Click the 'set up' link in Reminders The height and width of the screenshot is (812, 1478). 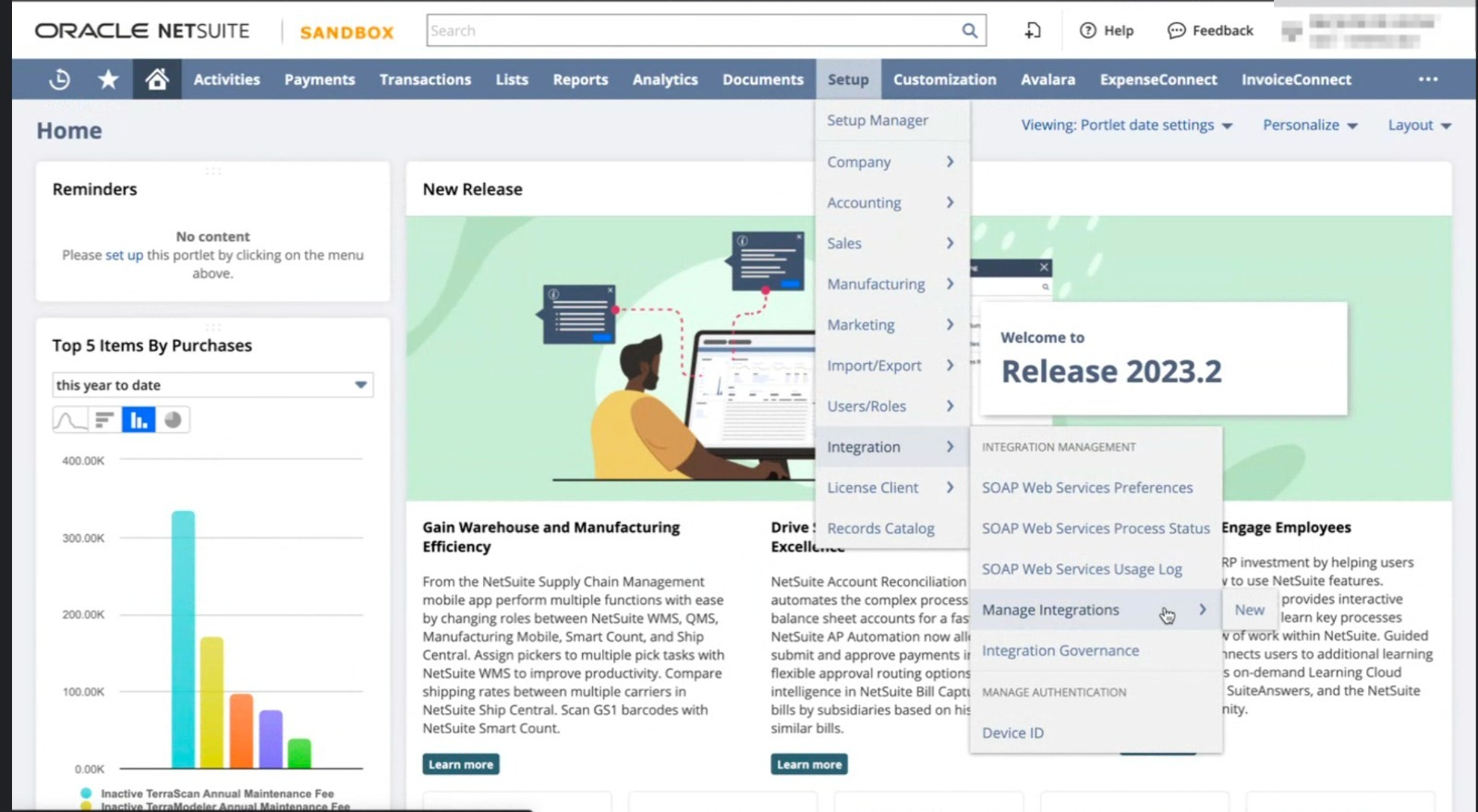124,255
